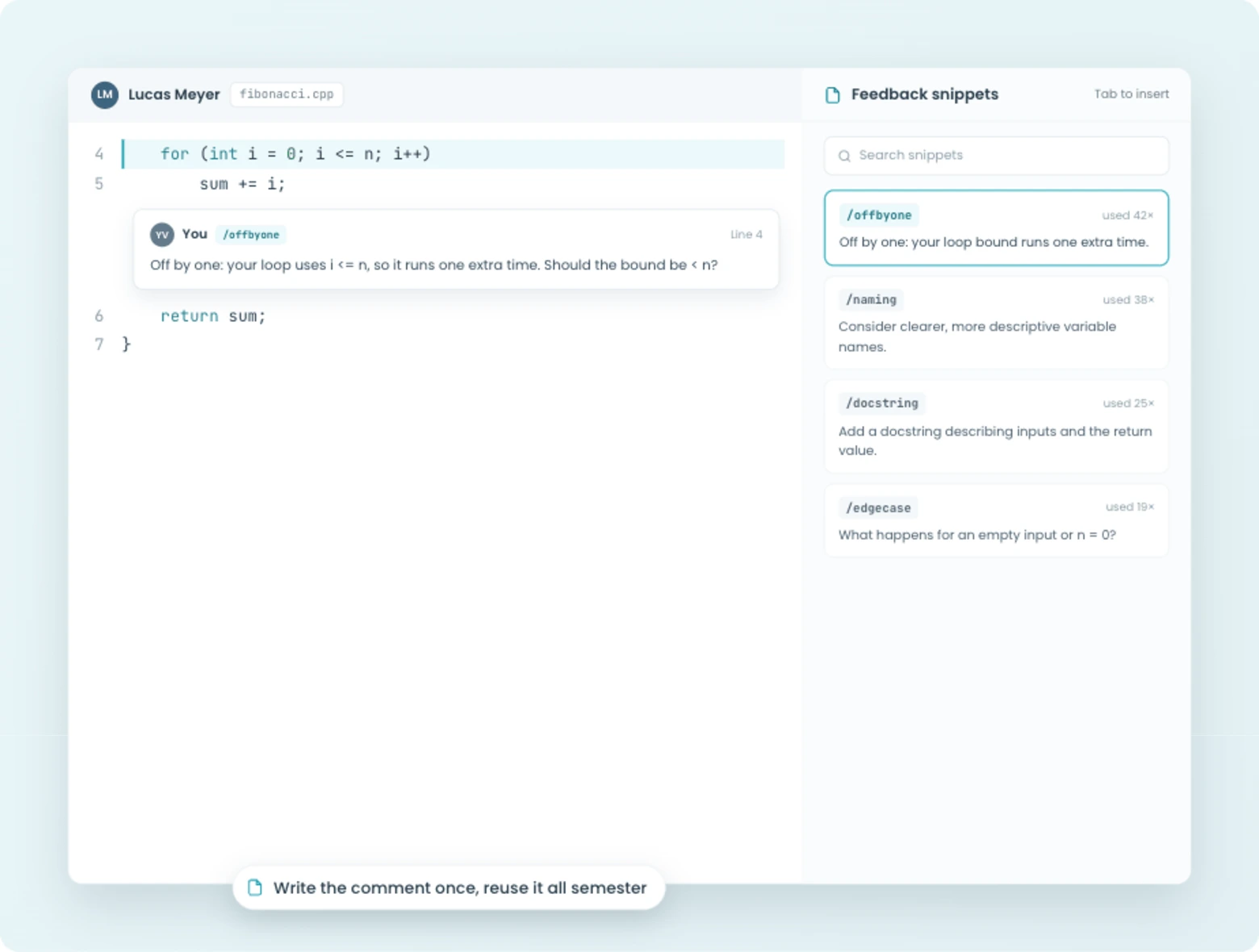Viewport: 1259px width, 952px height.
Task: Click the 'You' author name in the comment
Action: click(x=194, y=234)
